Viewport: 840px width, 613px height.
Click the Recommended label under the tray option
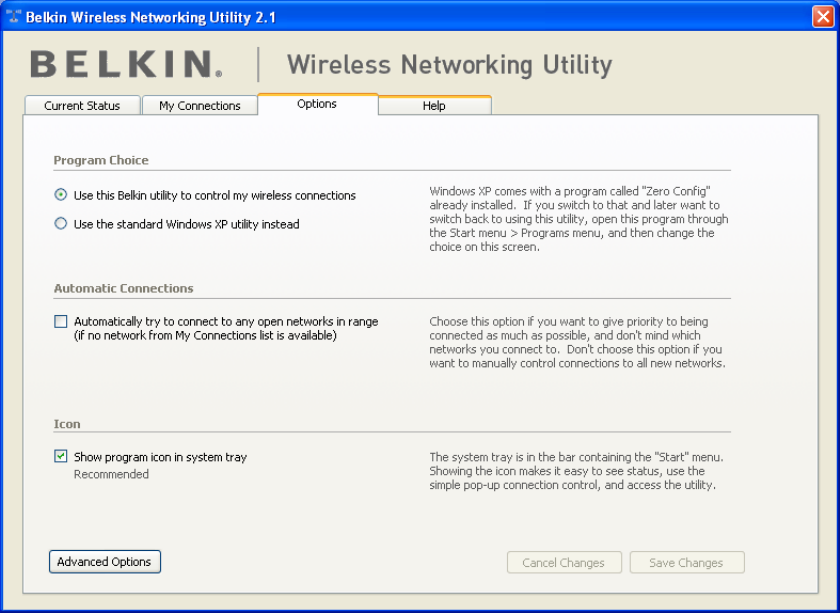tap(111, 474)
